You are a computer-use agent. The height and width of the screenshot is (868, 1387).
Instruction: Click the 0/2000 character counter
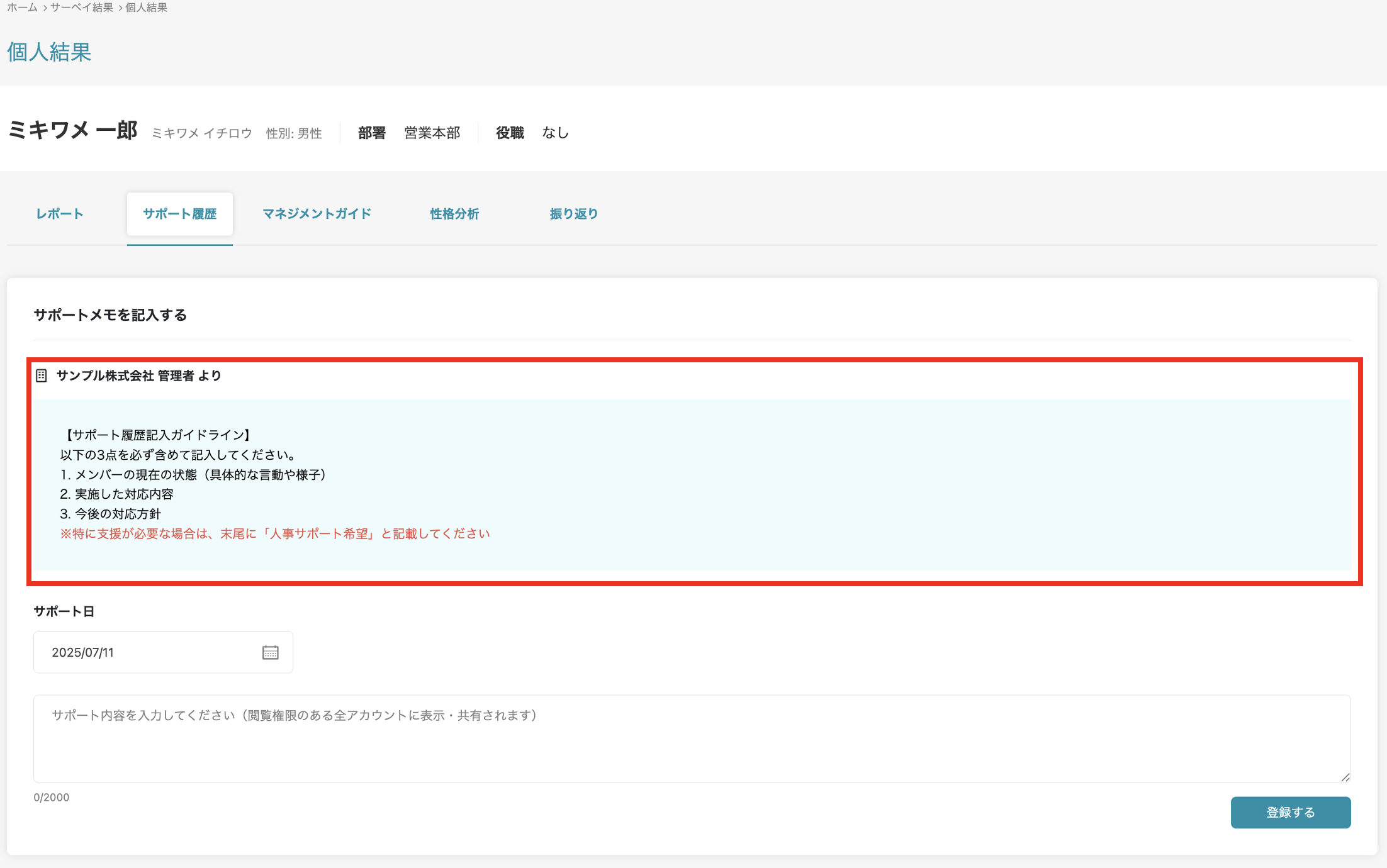click(52, 798)
